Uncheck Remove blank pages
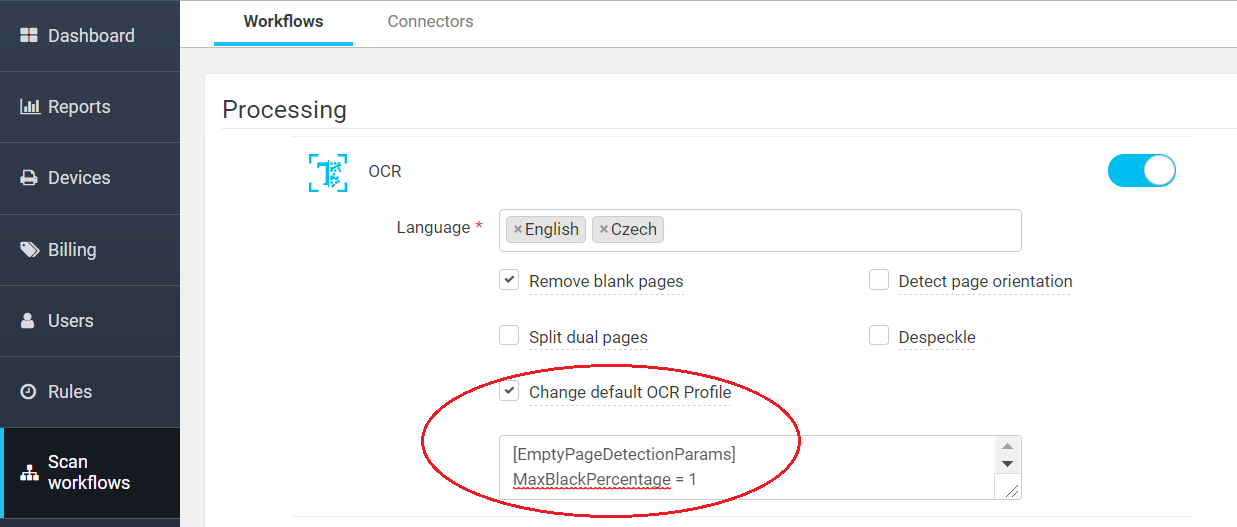 click(509, 280)
